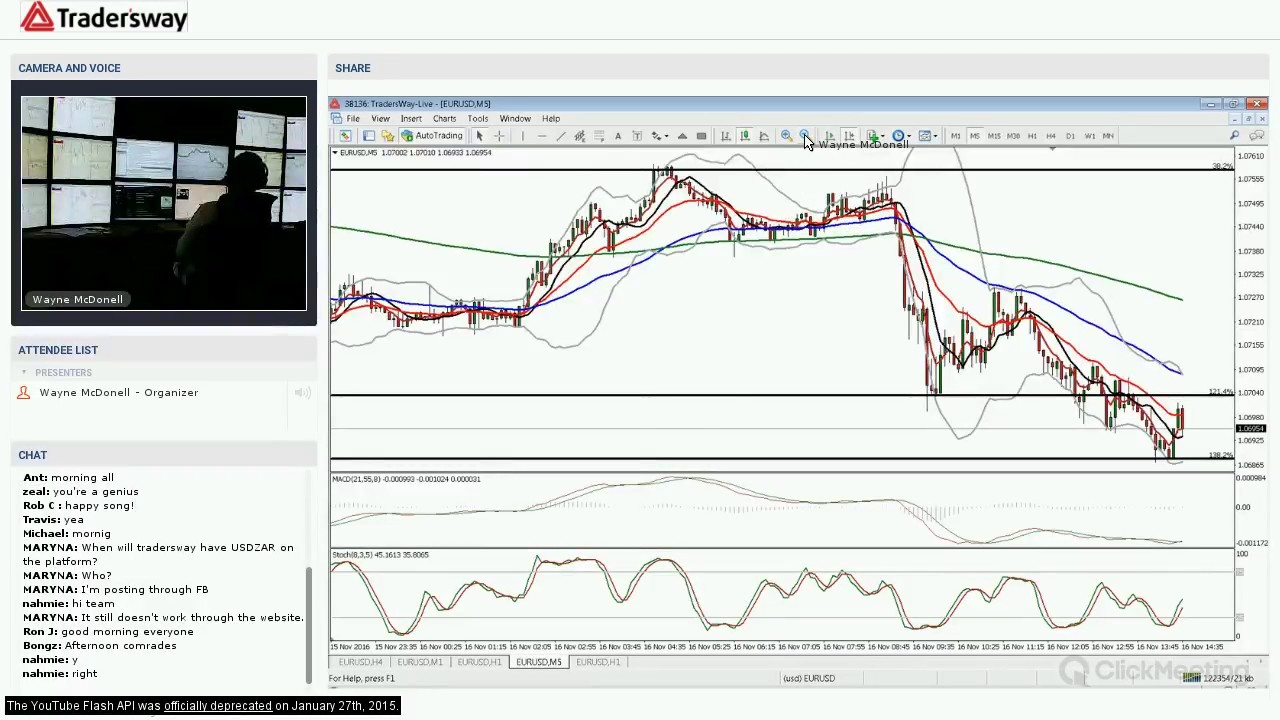Click the presenter icon beside Wayne McDonell

pos(24,393)
